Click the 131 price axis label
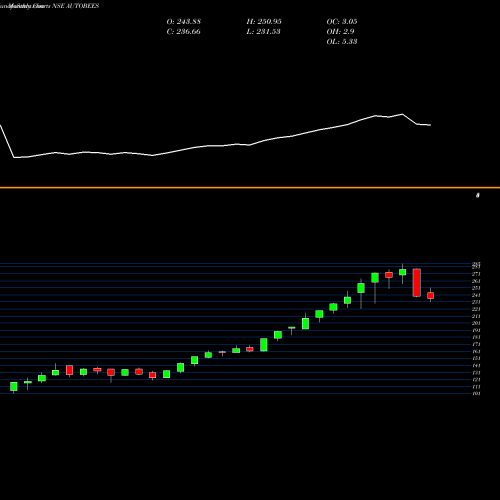 [x=476, y=372]
